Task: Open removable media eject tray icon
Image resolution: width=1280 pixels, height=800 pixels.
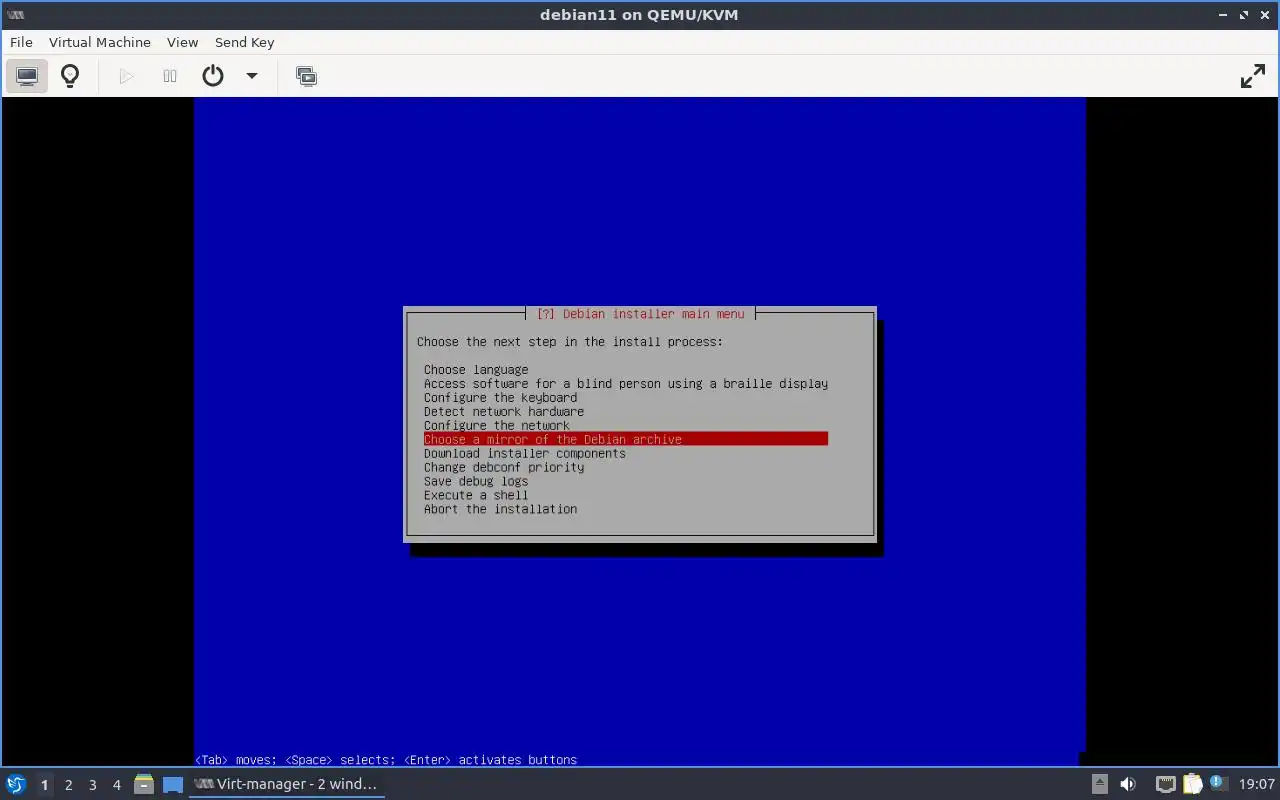Action: point(1100,785)
